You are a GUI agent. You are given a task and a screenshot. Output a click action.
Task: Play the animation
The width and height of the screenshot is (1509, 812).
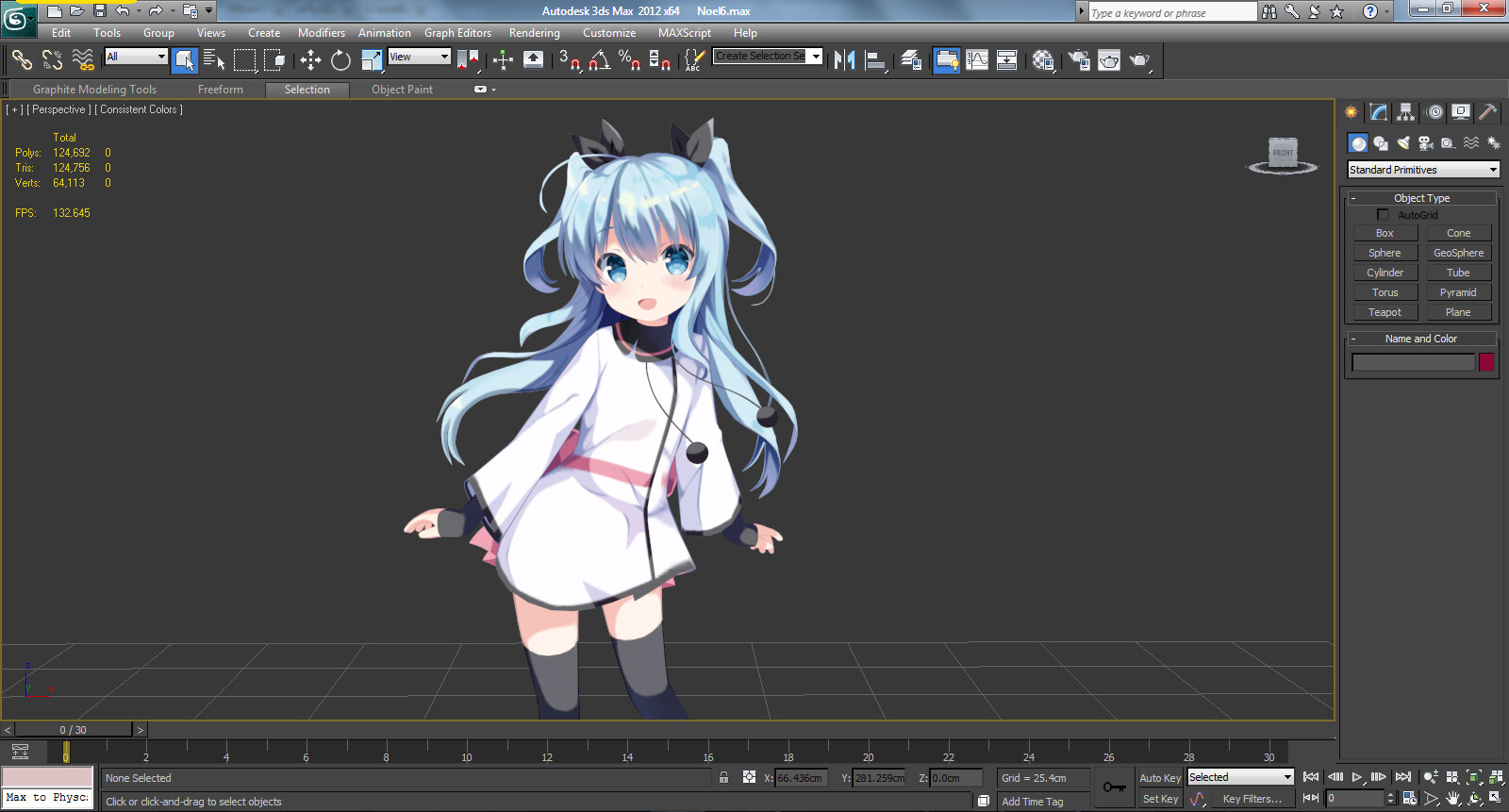pos(1357,777)
